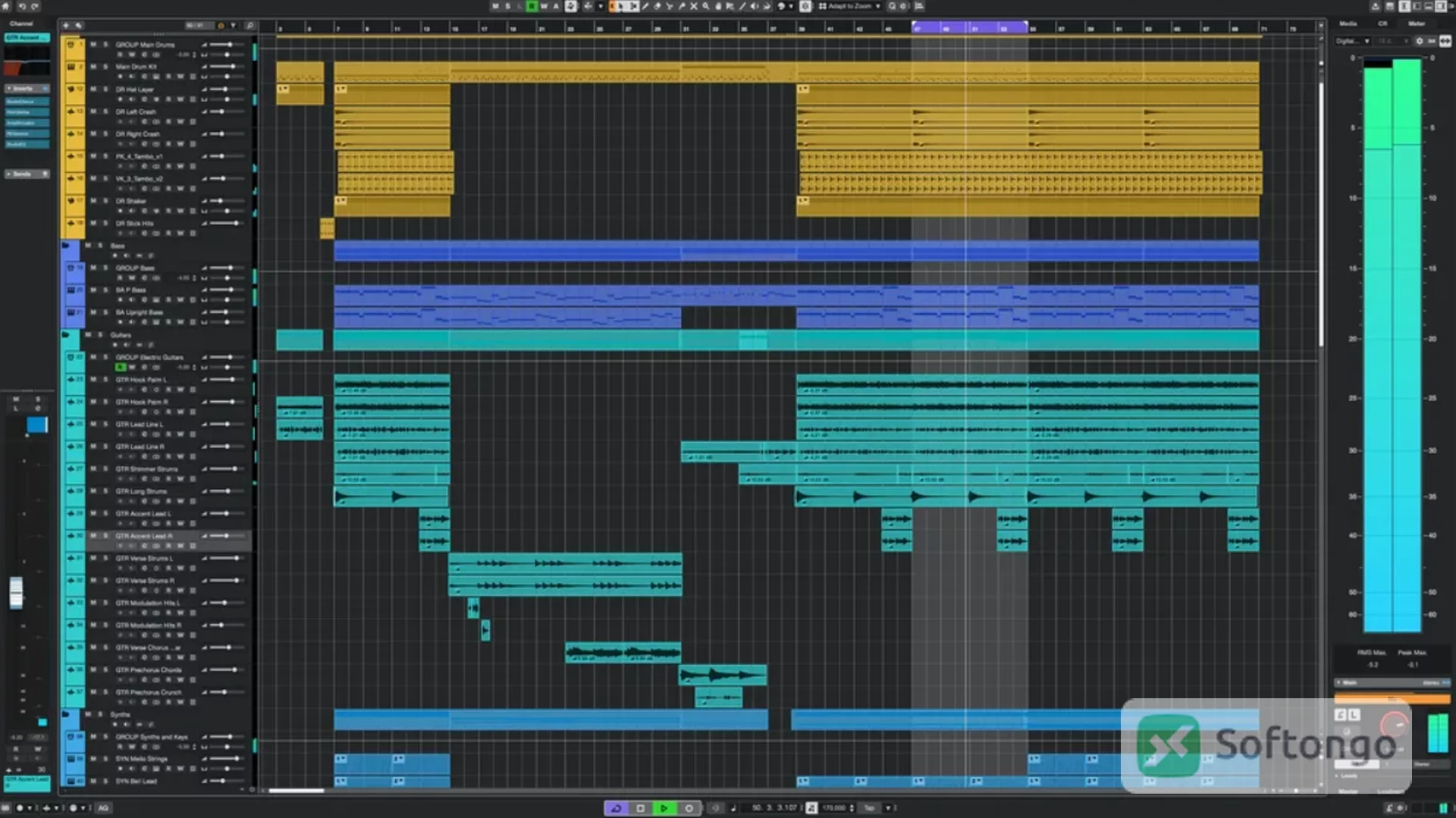
Task: Solo the Main Drum Kit track
Action: (x=105, y=67)
